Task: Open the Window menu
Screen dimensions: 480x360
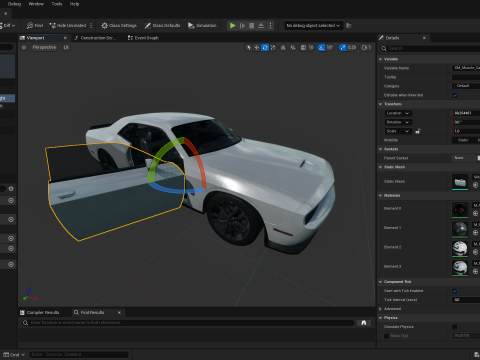Action: [x=36, y=4]
